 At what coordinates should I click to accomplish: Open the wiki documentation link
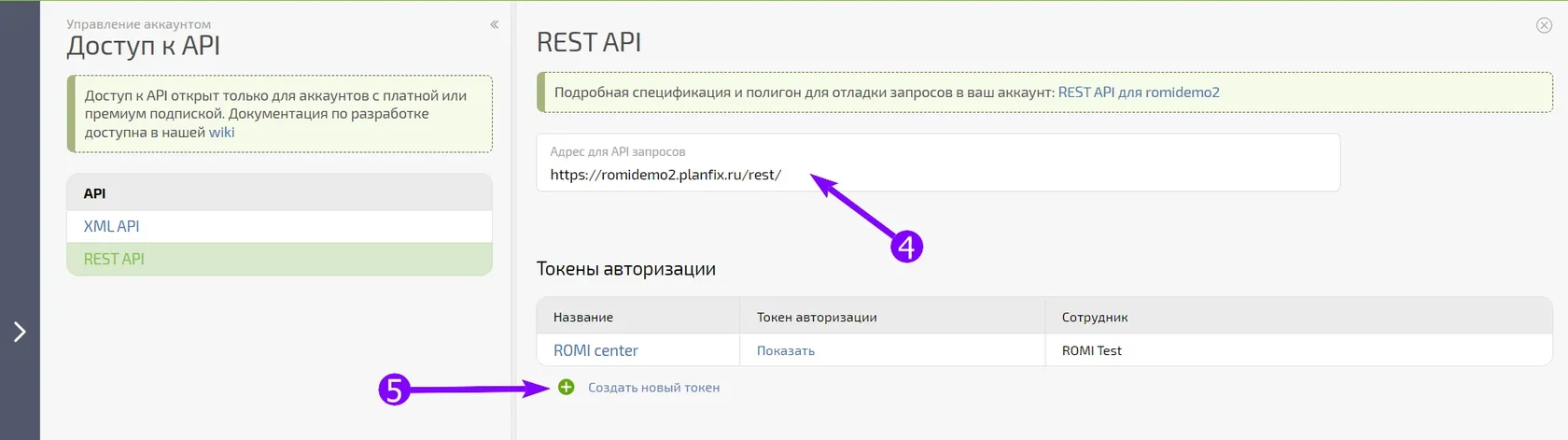pyautogui.click(x=221, y=133)
